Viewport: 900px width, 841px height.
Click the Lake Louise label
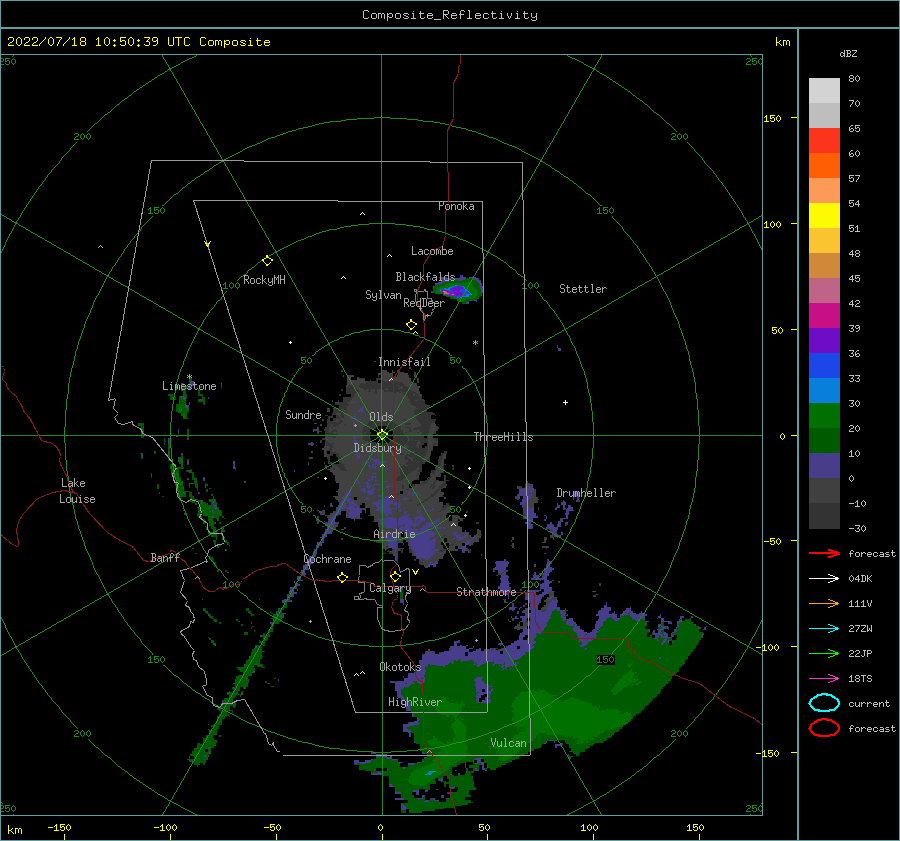[77, 491]
